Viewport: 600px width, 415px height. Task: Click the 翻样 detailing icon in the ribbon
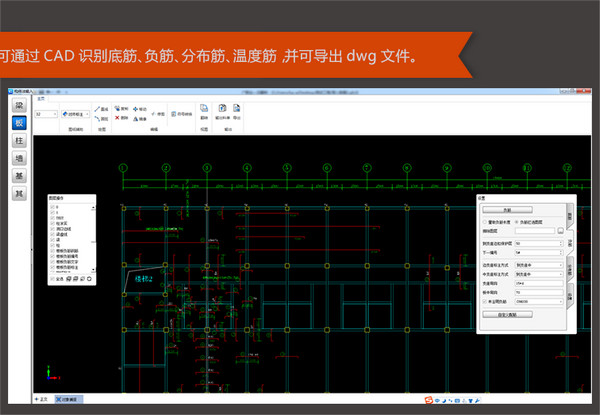[204, 111]
